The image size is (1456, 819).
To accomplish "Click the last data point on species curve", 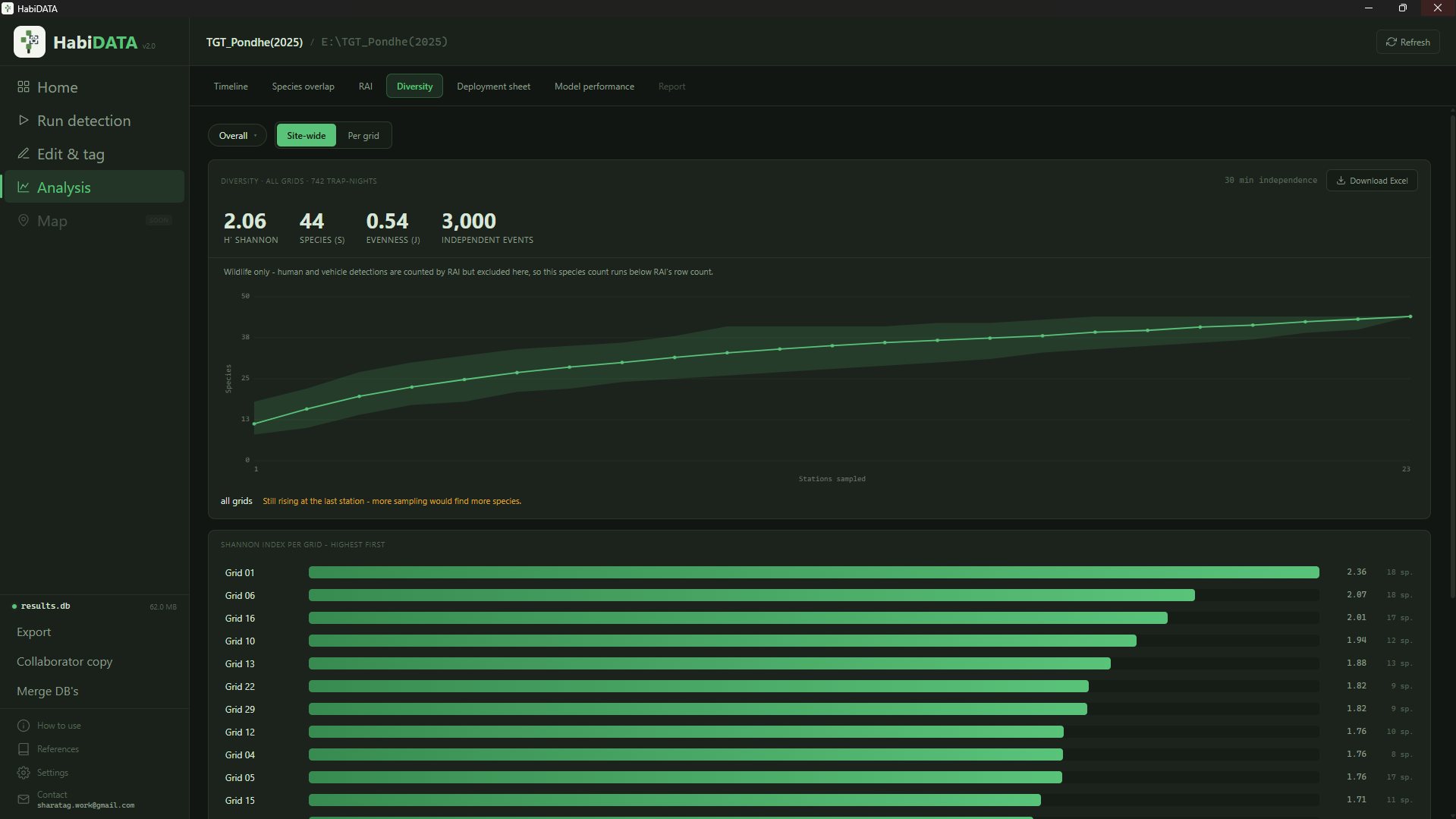I will [1410, 317].
